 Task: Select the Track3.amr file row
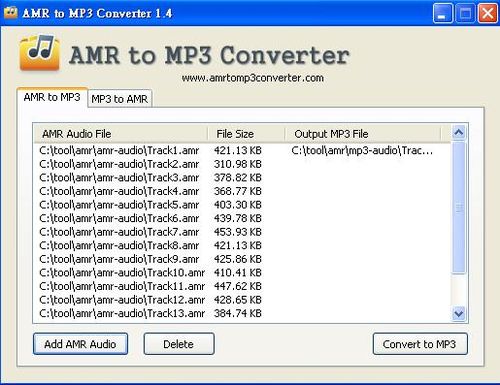(x=242, y=178)
